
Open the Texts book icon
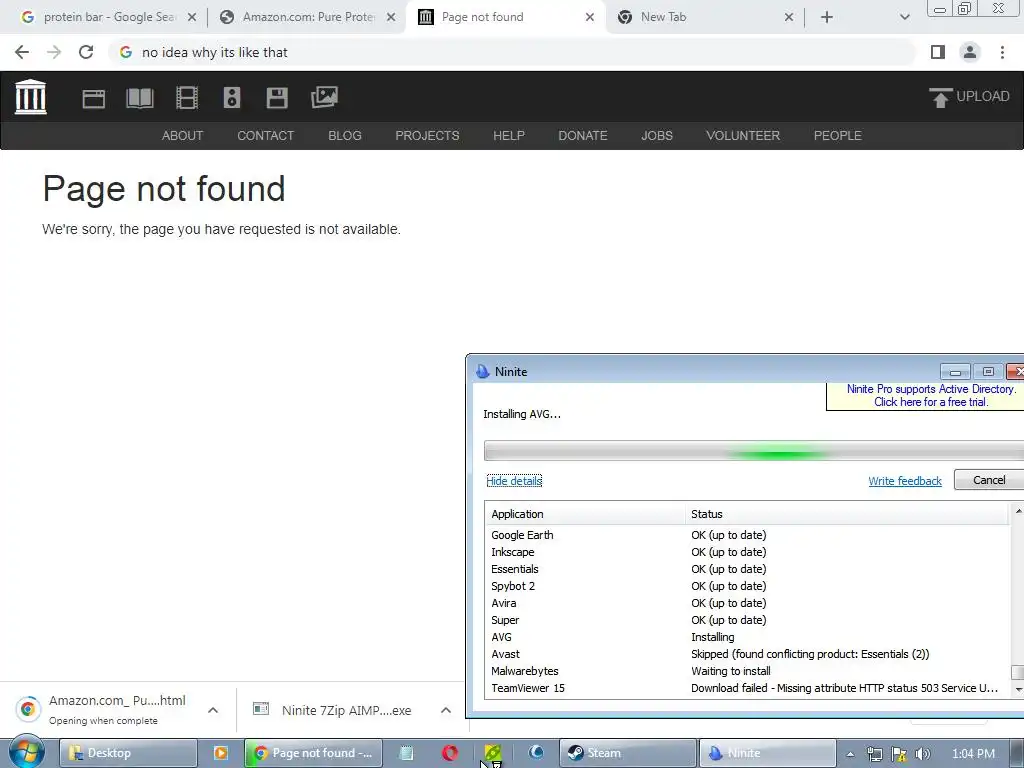140,99
